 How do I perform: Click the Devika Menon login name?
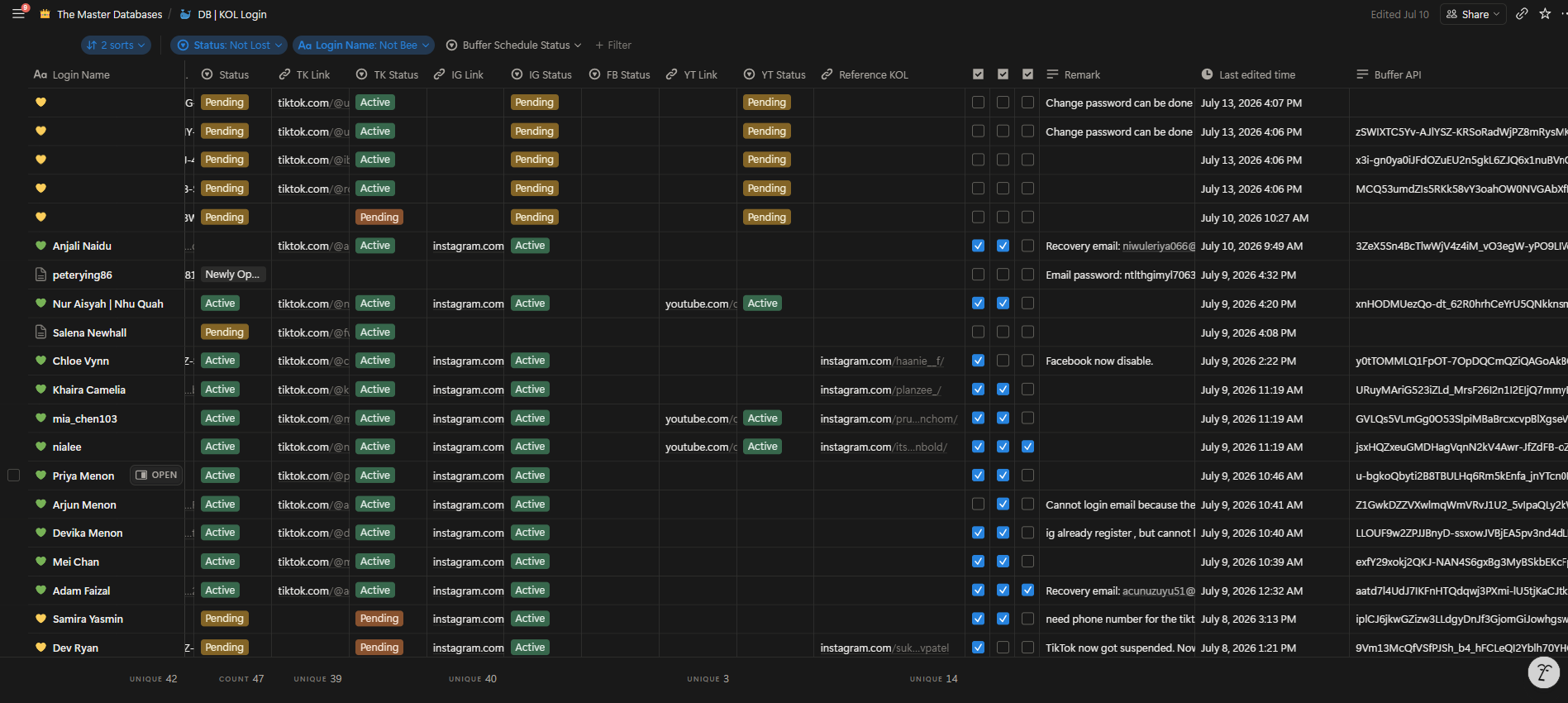(88, 533)
